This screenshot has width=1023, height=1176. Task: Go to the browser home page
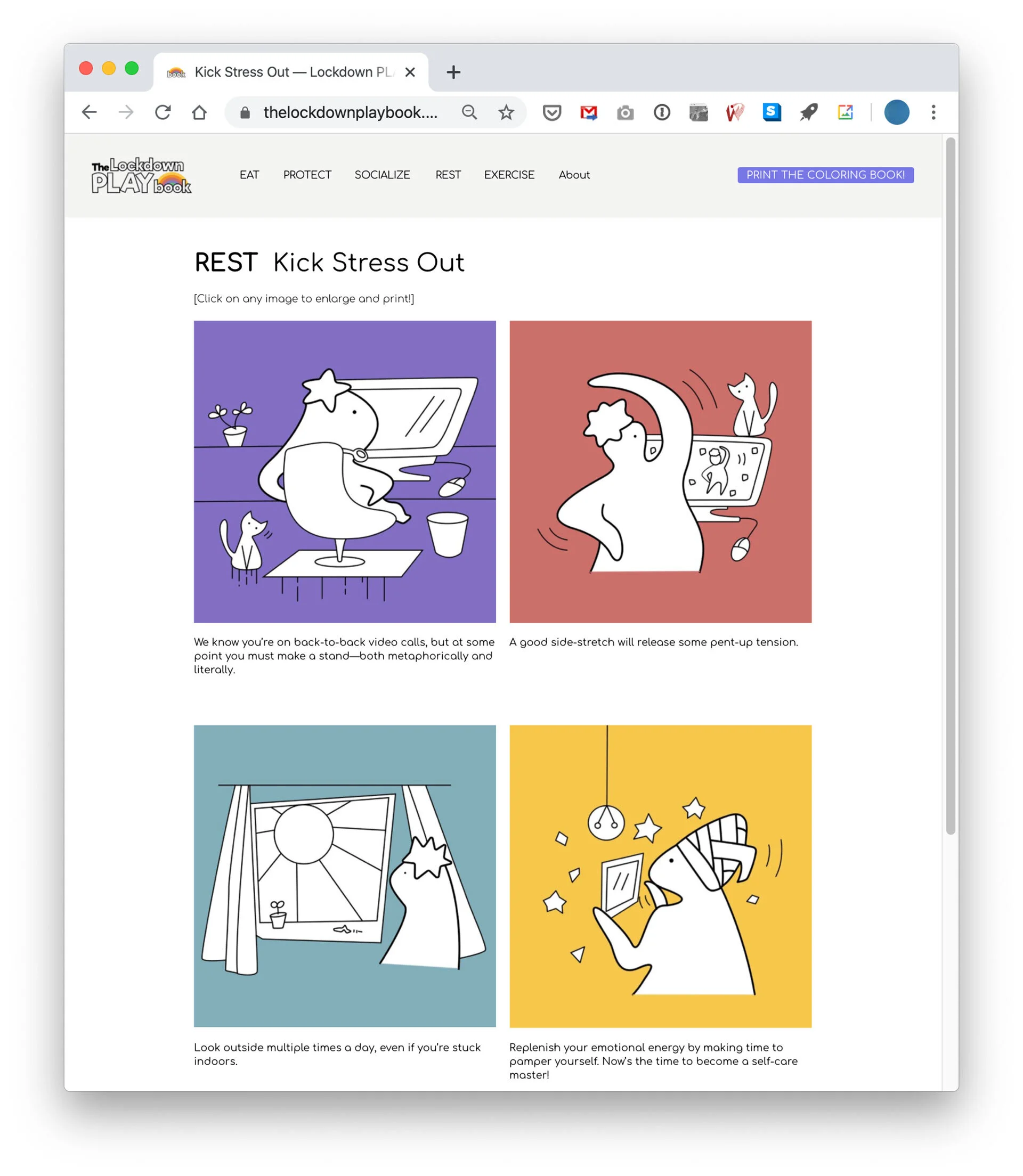pos(199,112)
